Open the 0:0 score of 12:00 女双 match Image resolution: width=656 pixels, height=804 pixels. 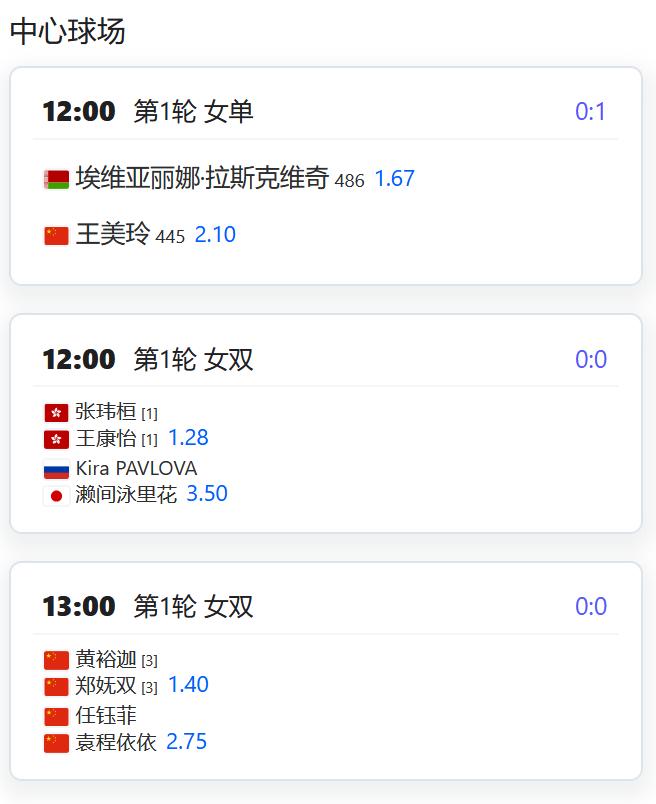[x=591, y=359]
